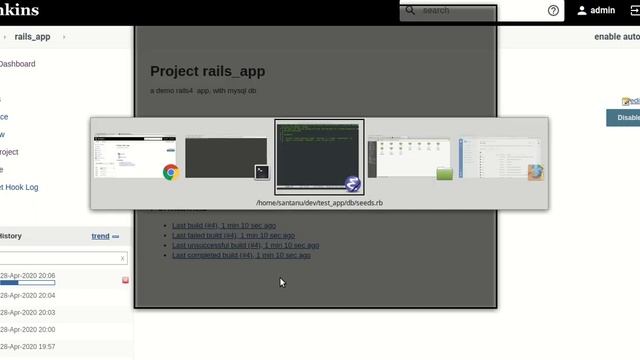Select the dark terminal window thumbnail
The height and width of the screenshot is (360, 640).
pyautogui.click(x=226, y=158)
